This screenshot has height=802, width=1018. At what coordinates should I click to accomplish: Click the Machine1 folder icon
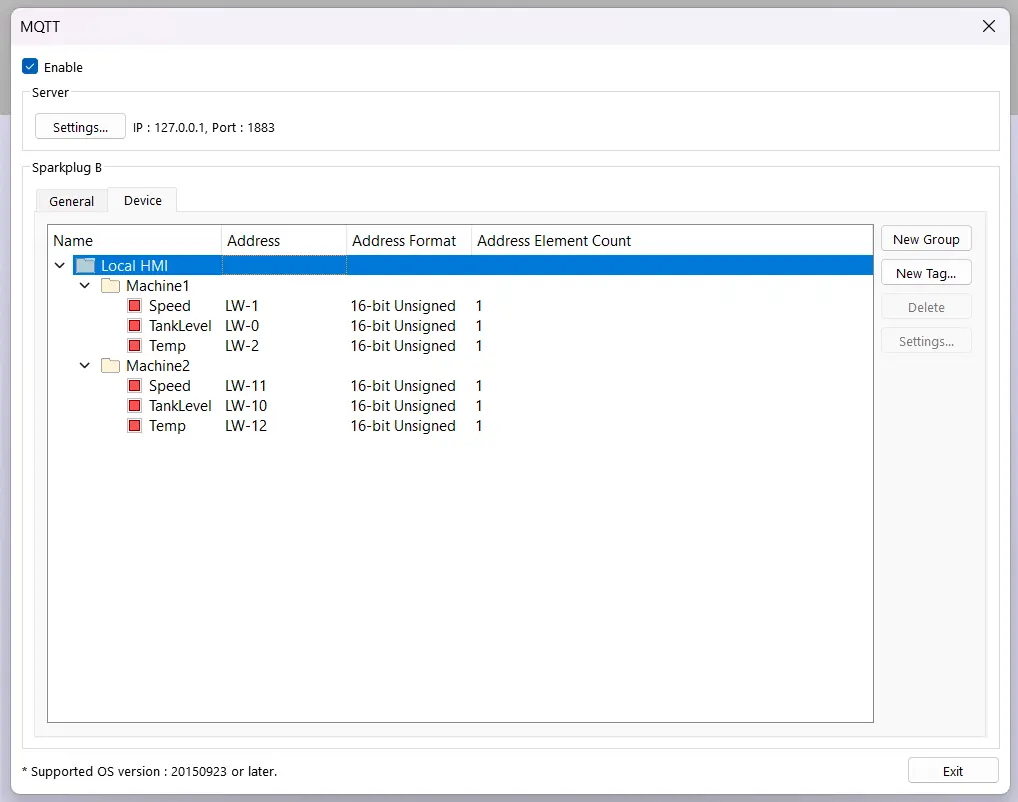tap(110, 285)
